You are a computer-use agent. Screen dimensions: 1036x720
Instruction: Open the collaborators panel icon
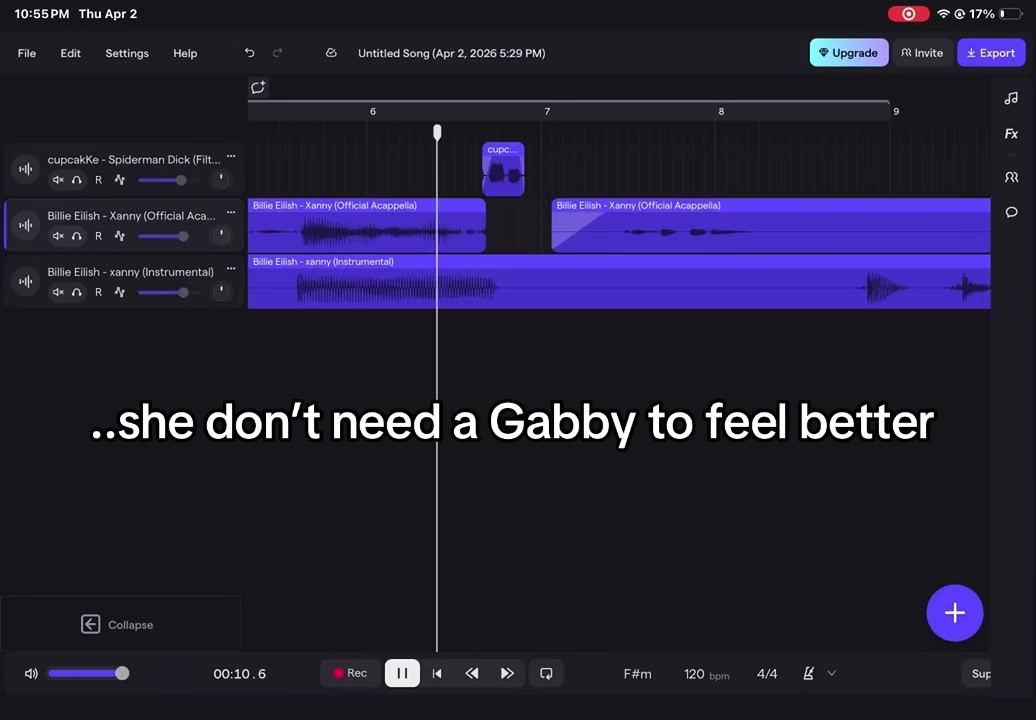[1011, 177]
